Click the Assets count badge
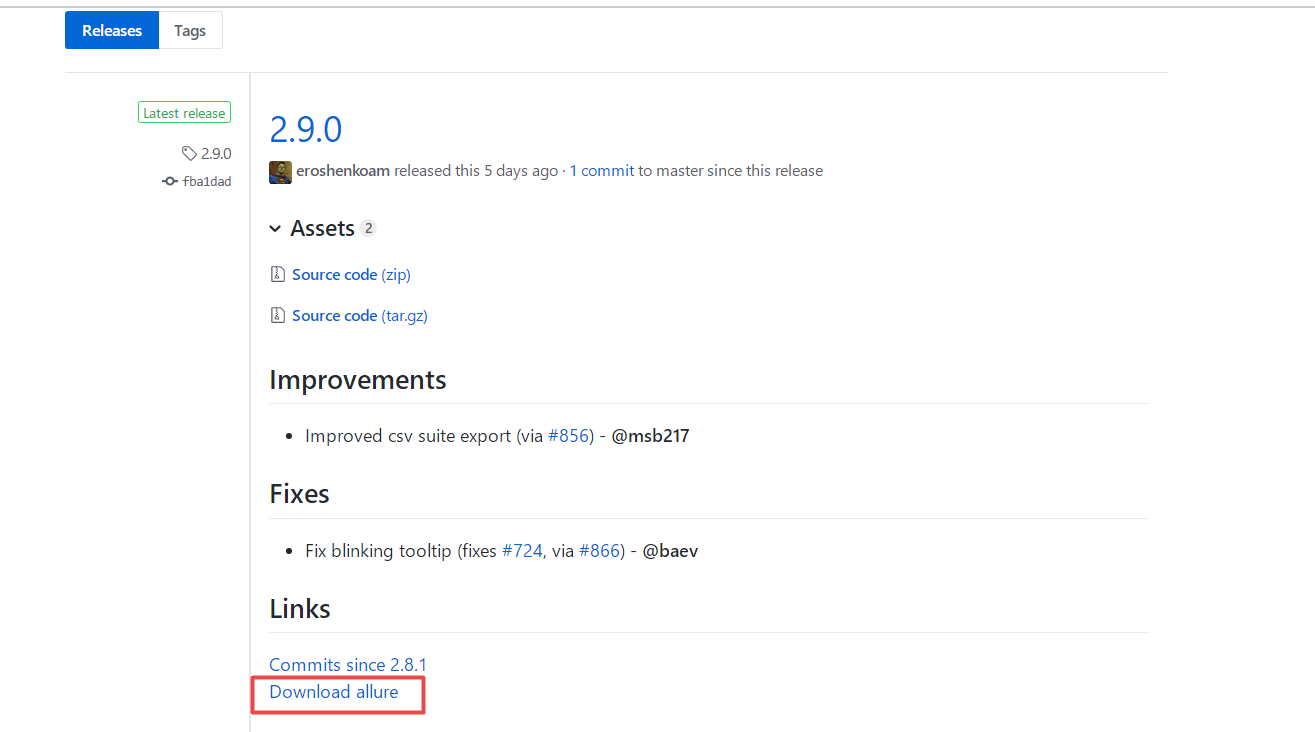 [368, 229]
